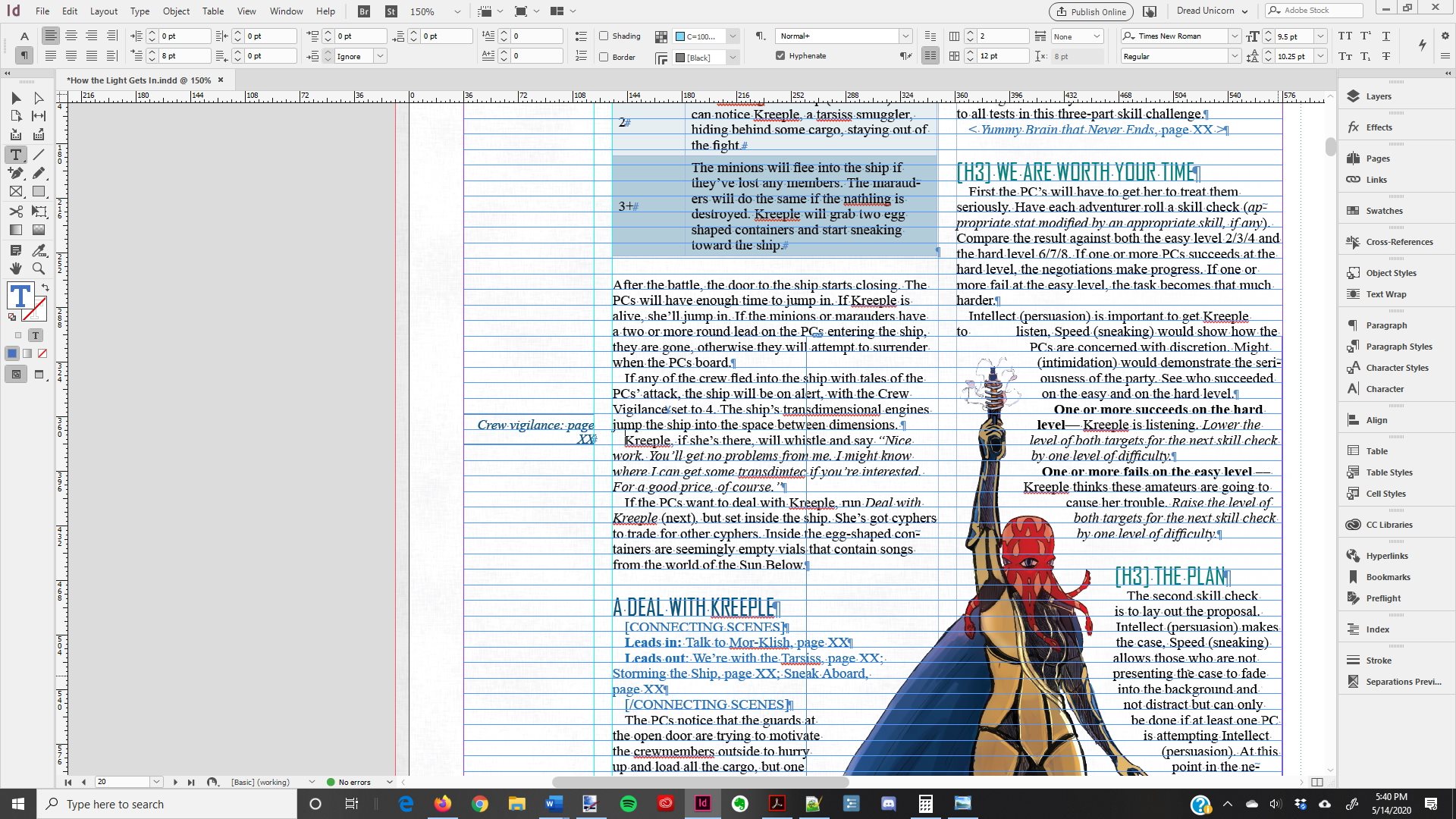Select the Line tool
Image resolution: width=1456 pixels, height=819 pixels.
pyautogui.click(x=39, y=155)
